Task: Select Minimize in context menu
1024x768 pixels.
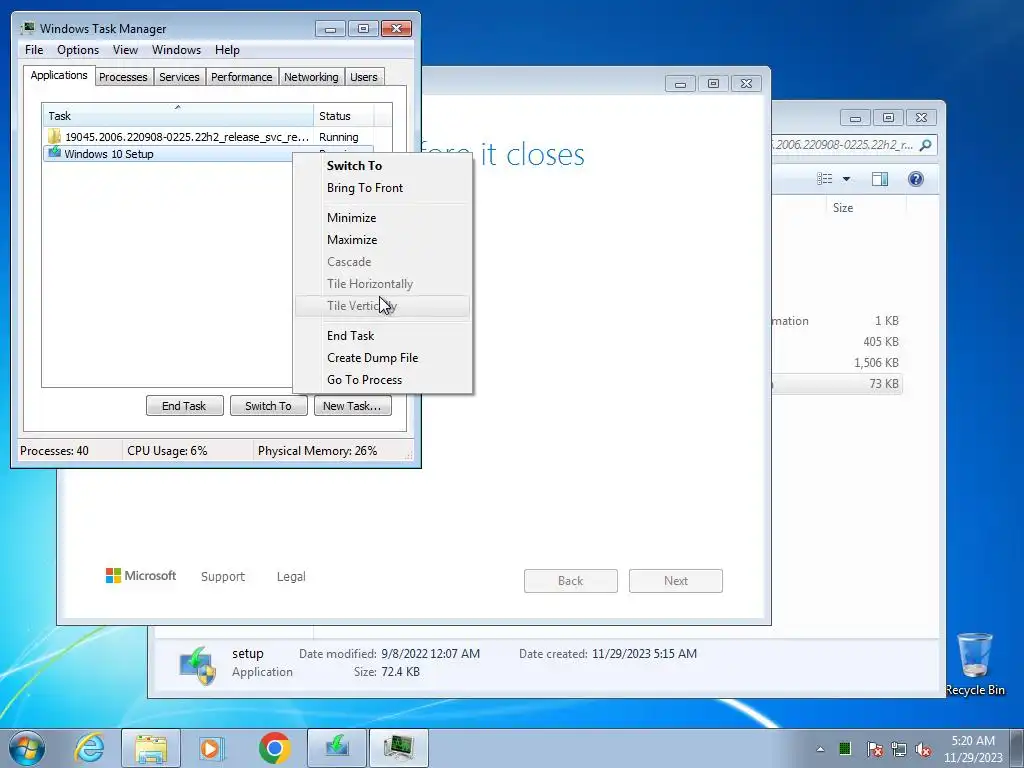Action: click(x=382, y=218)
